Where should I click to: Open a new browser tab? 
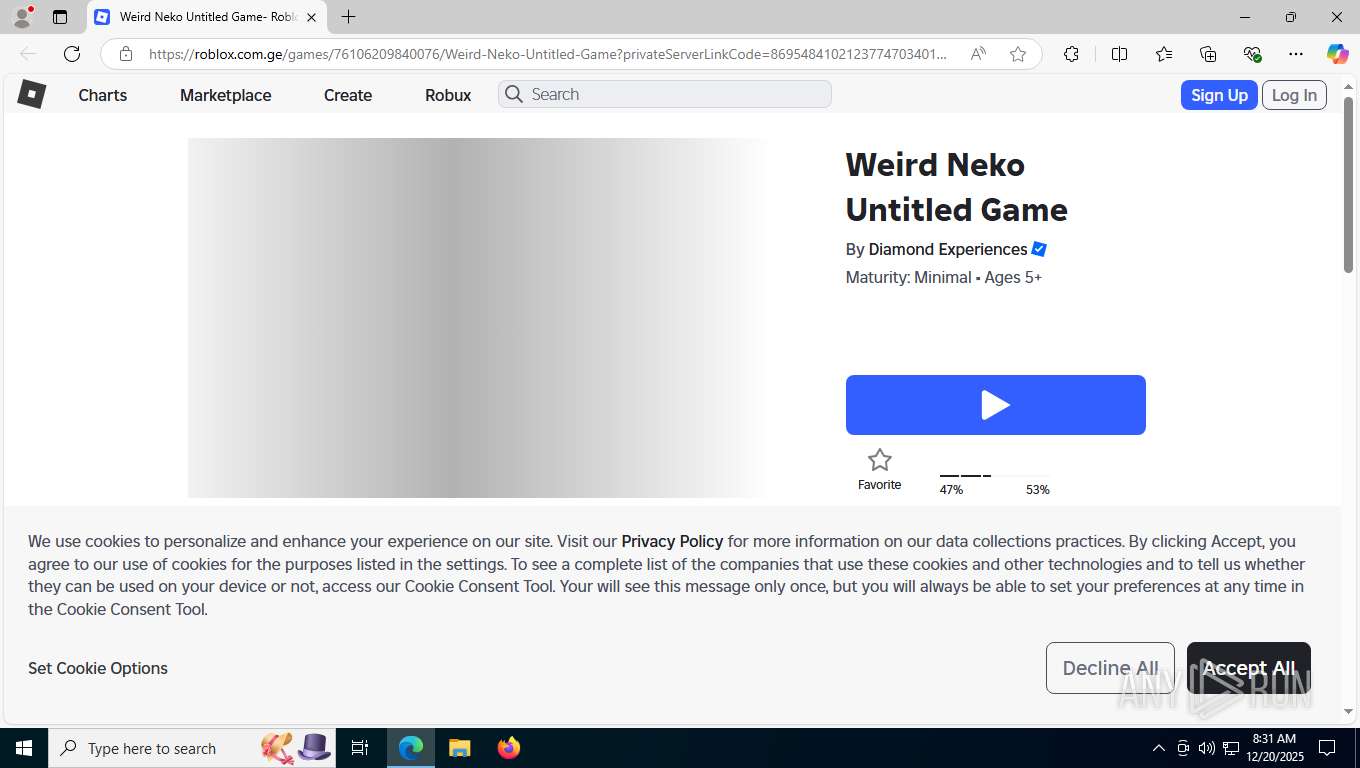(348, 17)
